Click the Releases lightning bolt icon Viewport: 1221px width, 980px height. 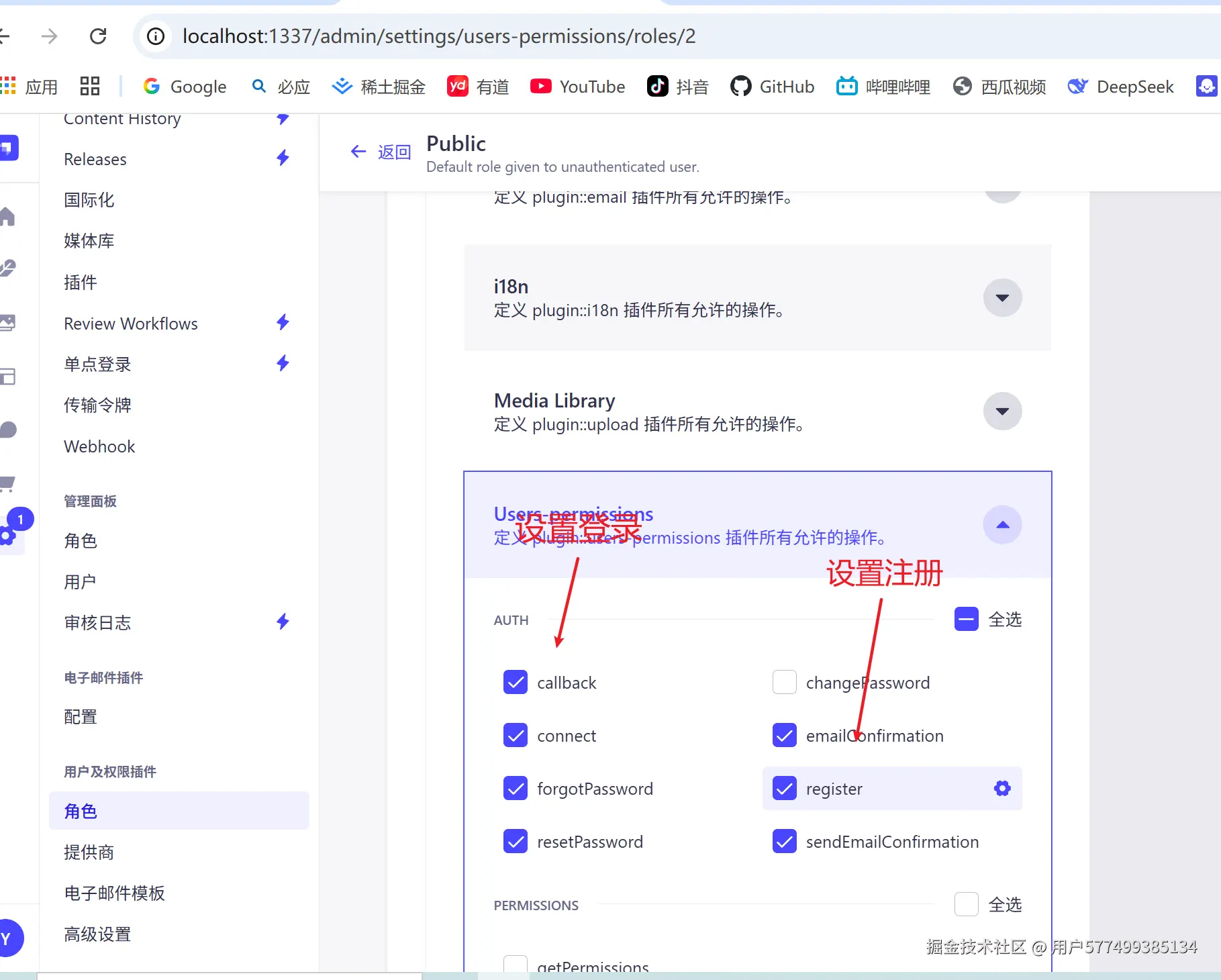tap(283, 158)
